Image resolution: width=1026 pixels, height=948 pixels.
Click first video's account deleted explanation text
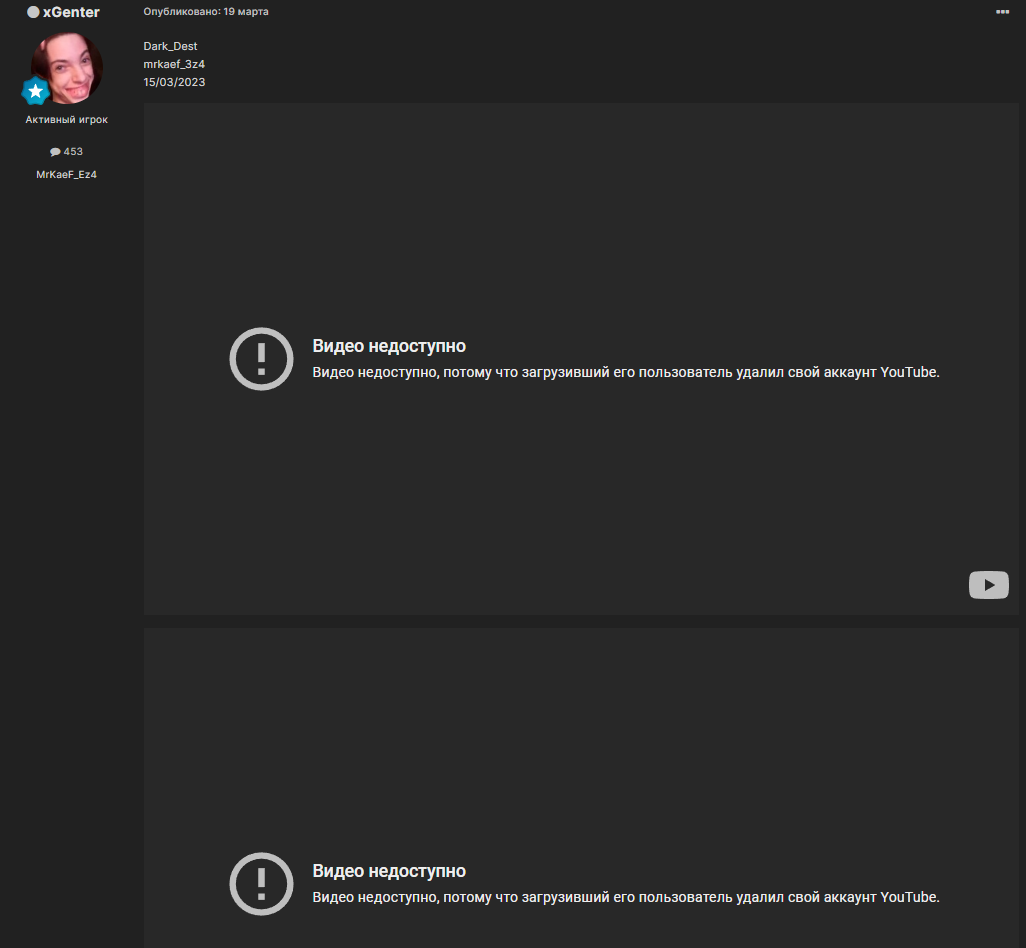[626, 372]
